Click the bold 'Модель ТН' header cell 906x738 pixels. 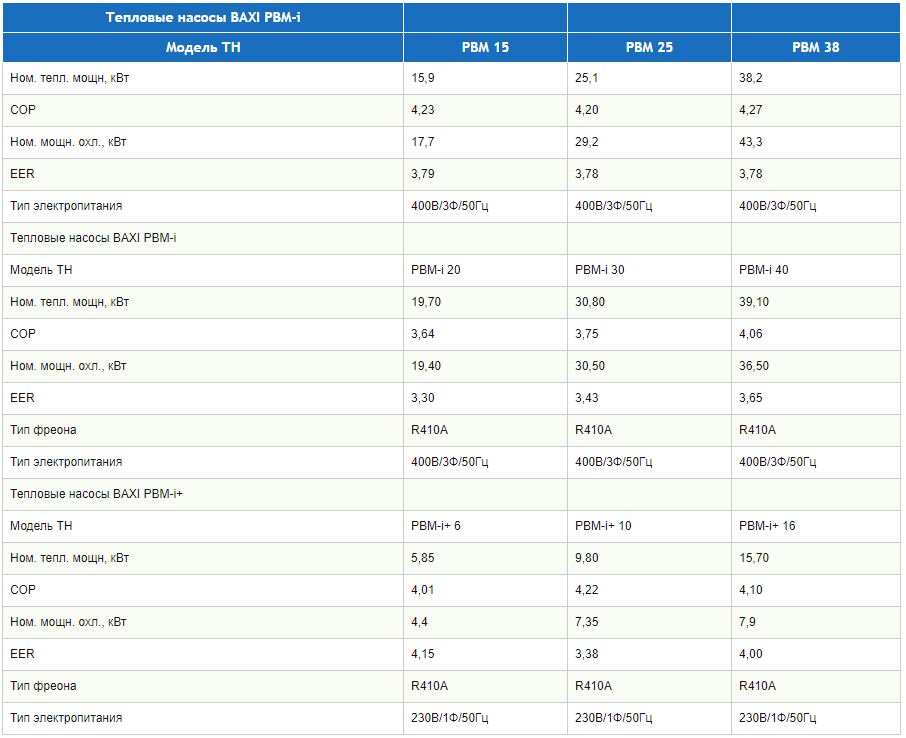(x=203, y=47)
